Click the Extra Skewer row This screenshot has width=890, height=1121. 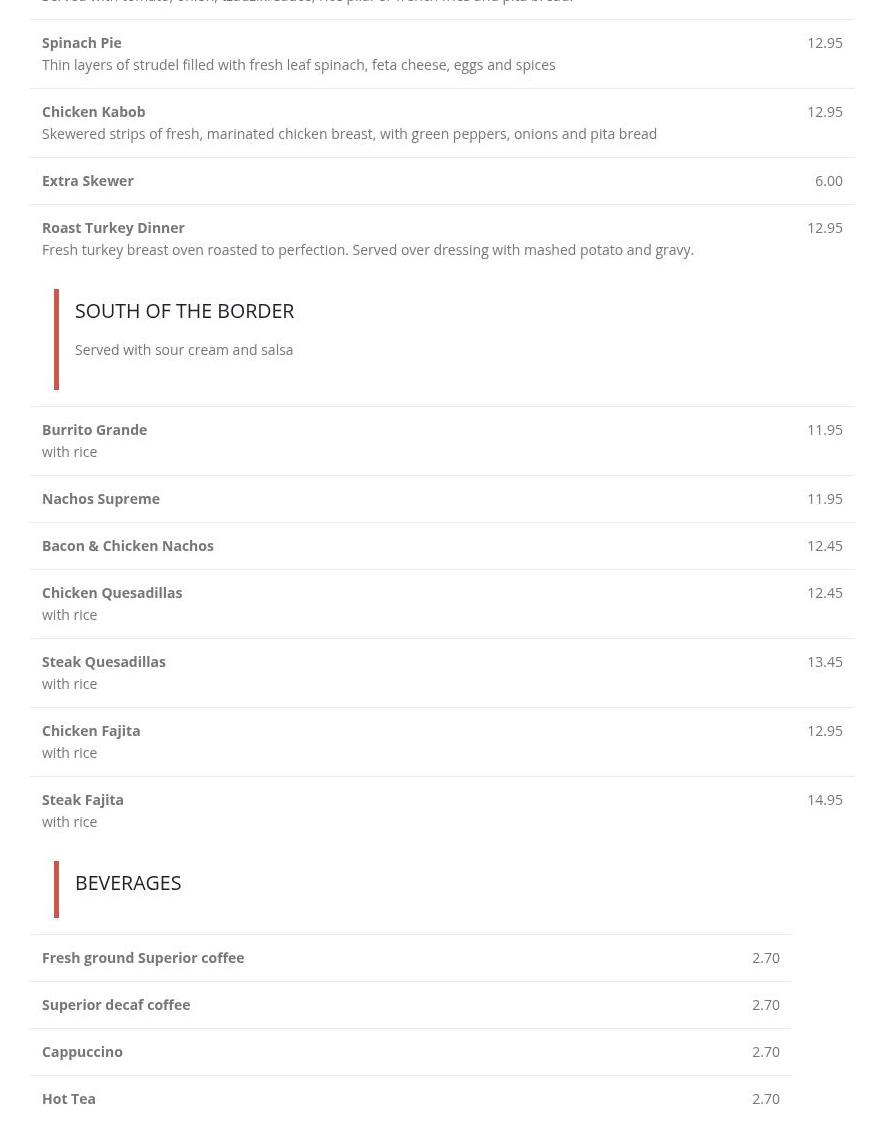coord(88,181)
